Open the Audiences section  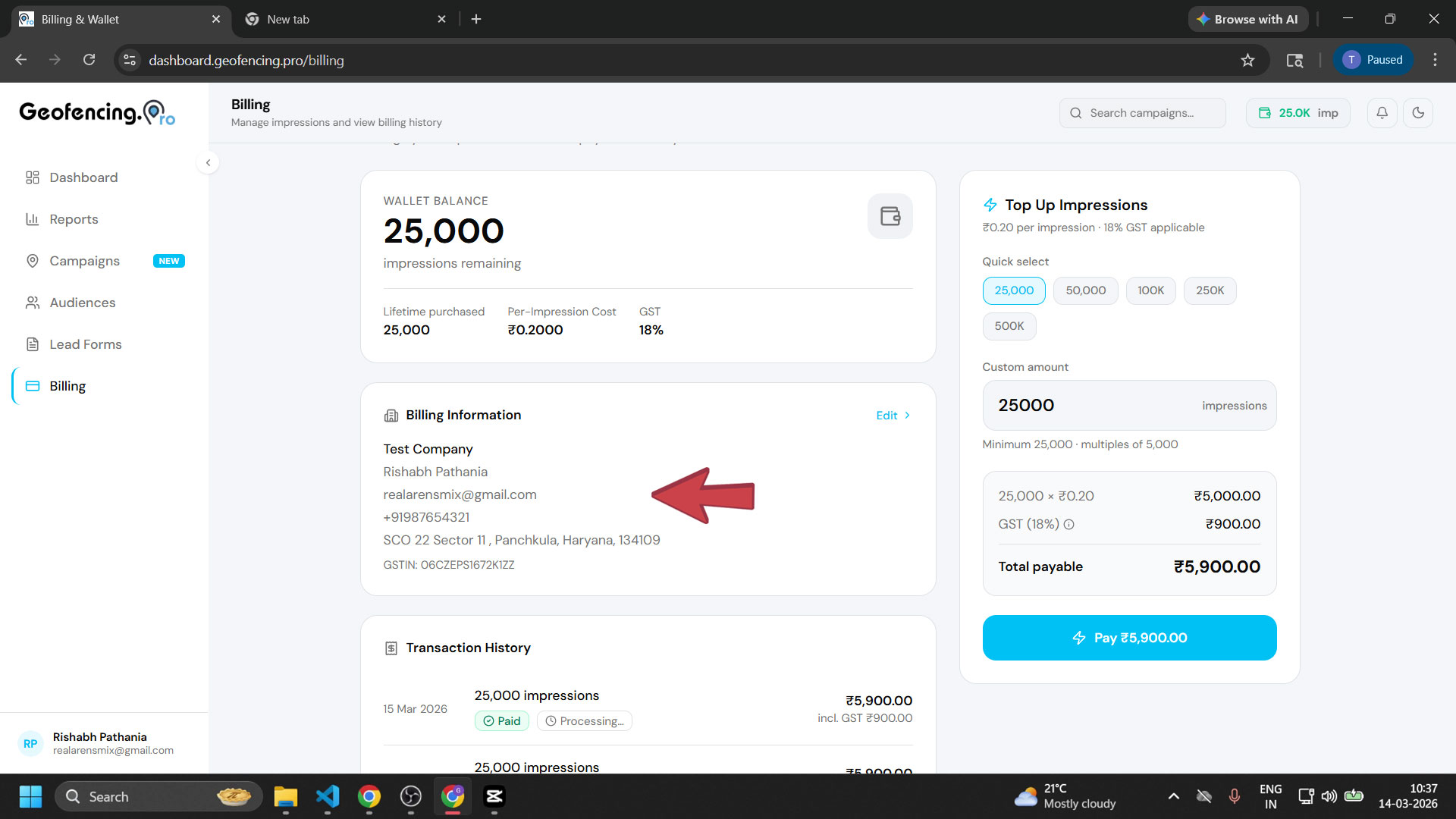click(81, 303)
